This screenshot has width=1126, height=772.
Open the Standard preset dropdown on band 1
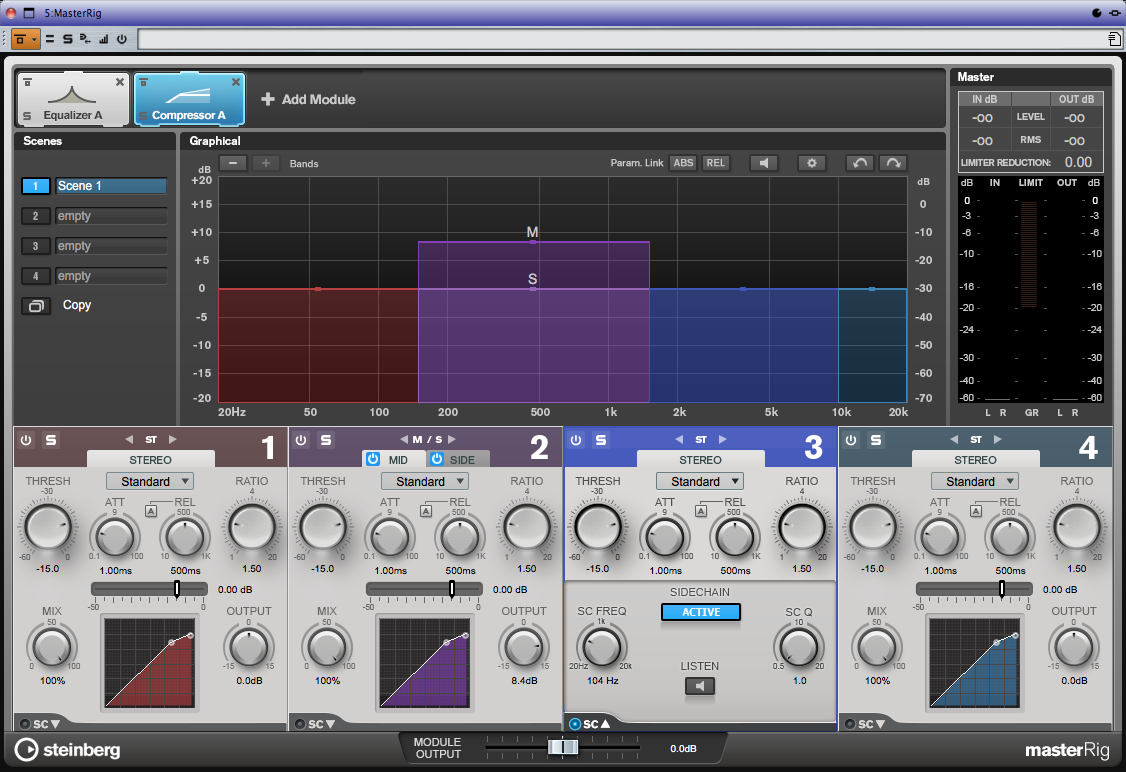click(150, 481)
